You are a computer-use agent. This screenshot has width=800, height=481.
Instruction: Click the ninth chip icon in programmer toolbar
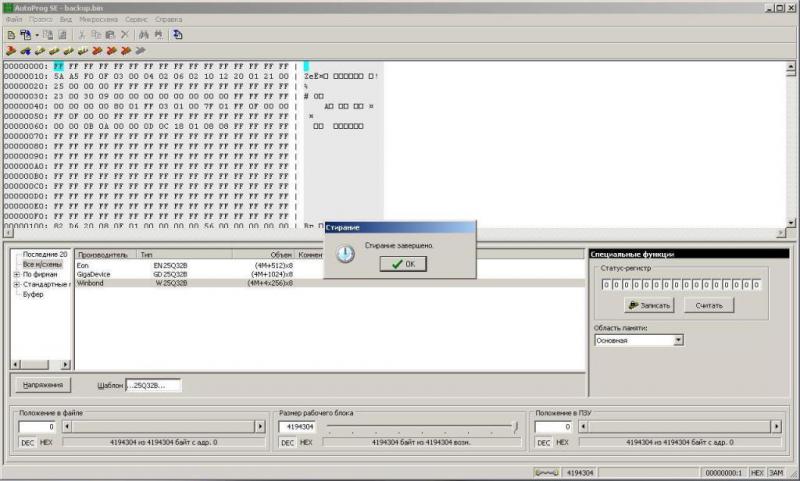point(126,50)
